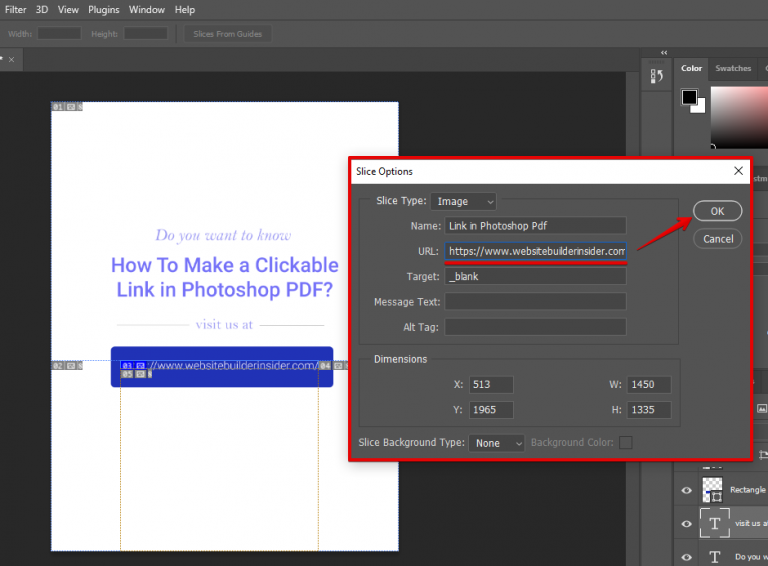Open the Slice Type dropdown
Viewport: 768px width, 566px height.
(x=463, y=201)
